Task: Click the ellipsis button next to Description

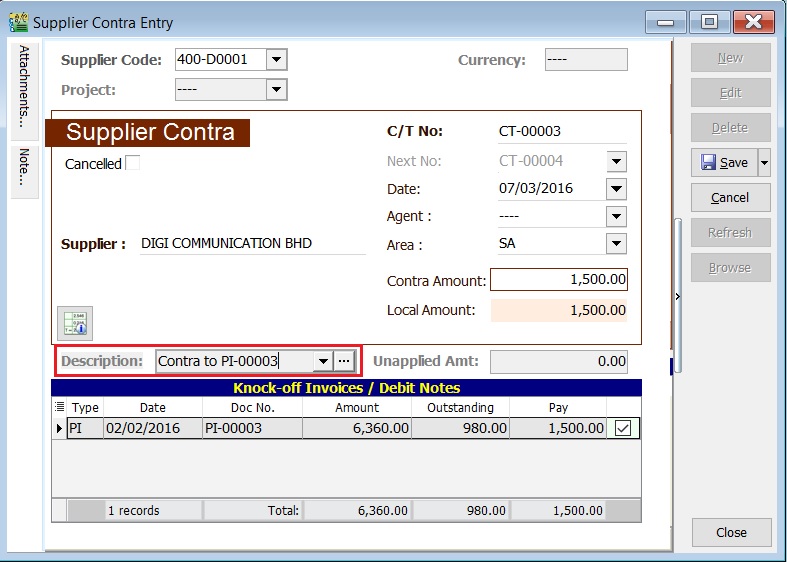Action: tap(344, 361)
